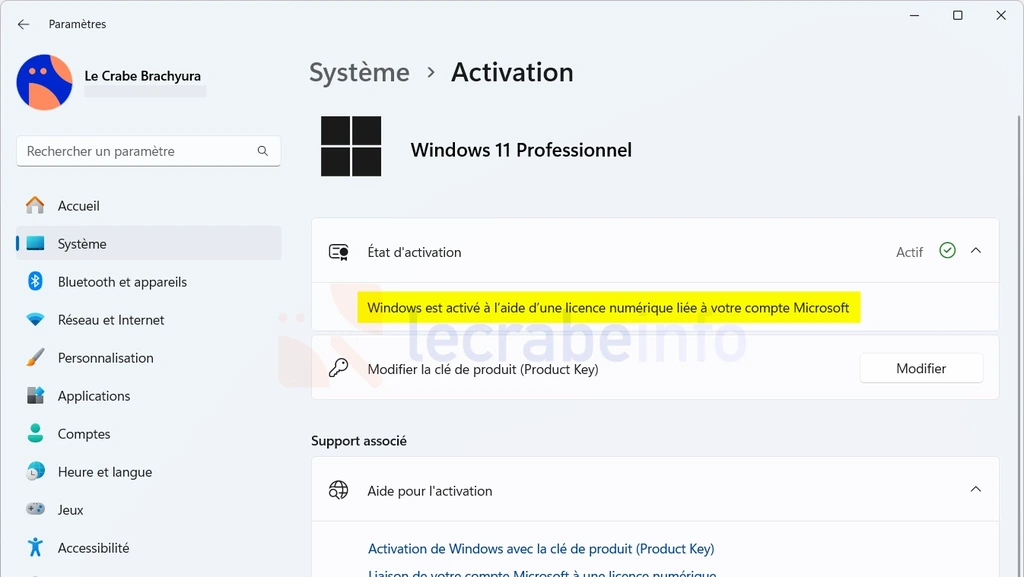The width and height of the screenshot is (1024, 577).
Task: Click the paintbrush Personnalisation icon
Action: click(x=35, y=358)
